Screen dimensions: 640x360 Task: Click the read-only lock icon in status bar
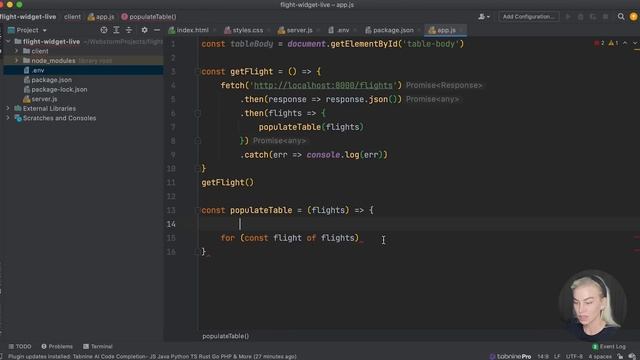click(620, 356)
